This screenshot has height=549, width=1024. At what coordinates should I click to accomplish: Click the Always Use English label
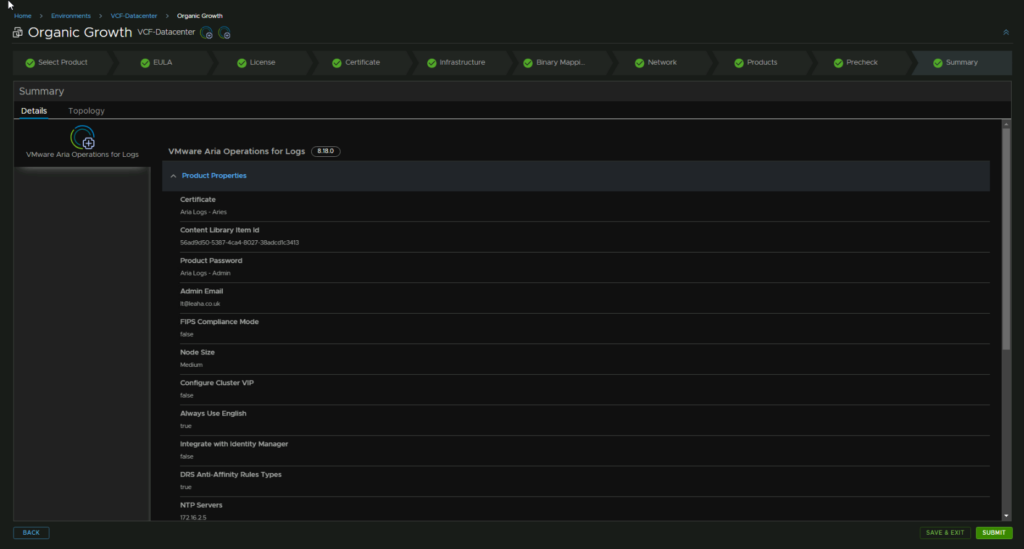[213, 413]
